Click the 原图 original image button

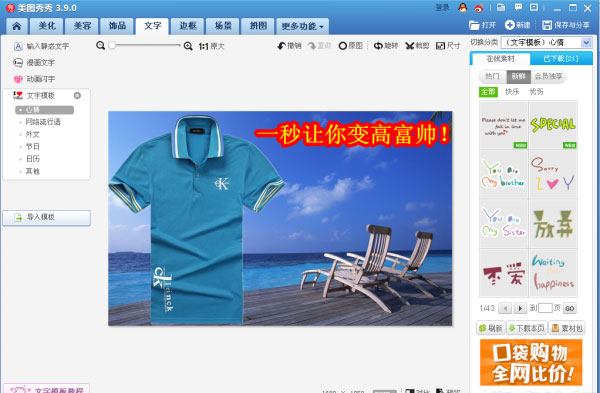click(x=351, y=46)
